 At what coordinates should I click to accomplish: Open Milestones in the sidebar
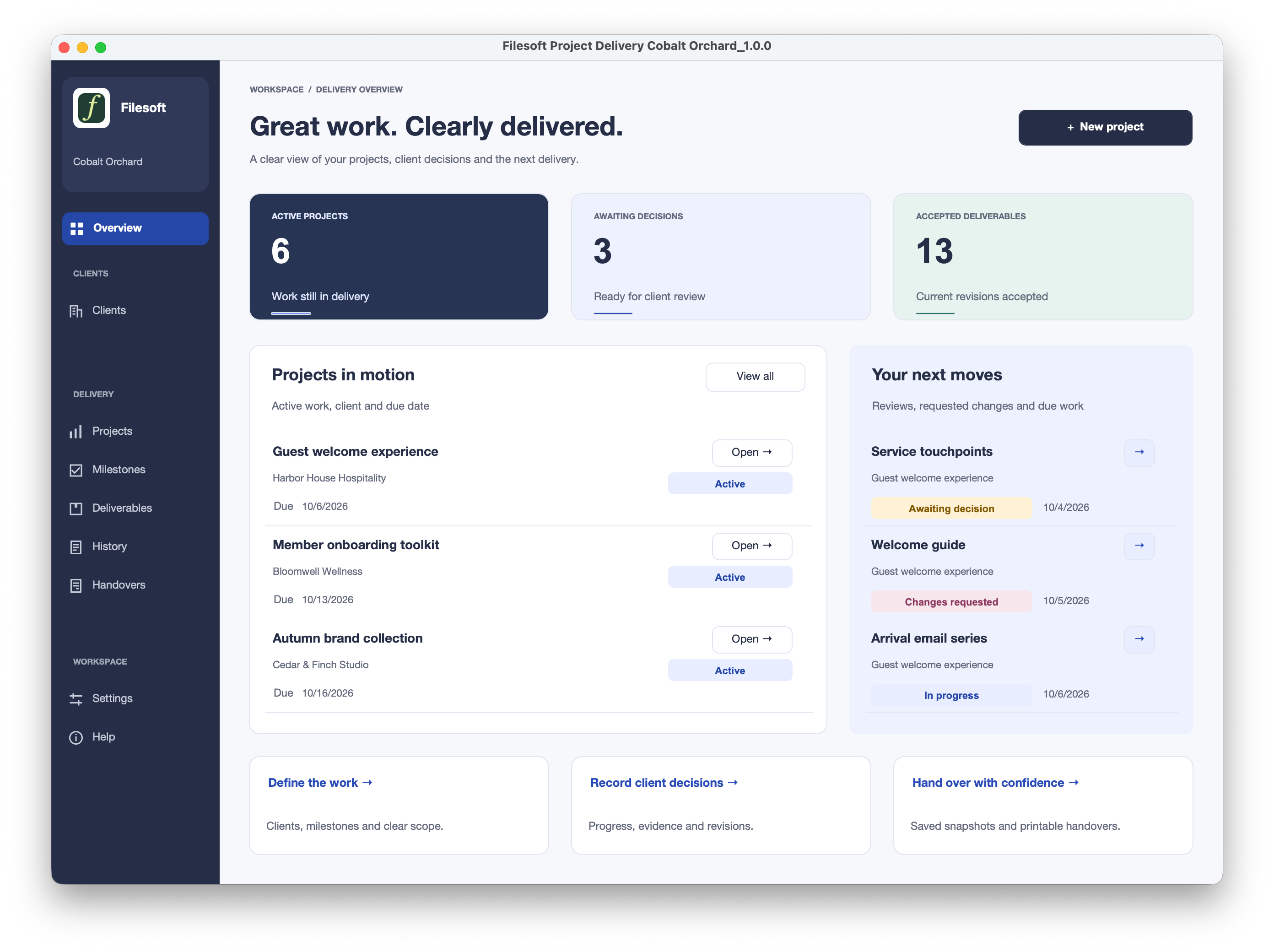tap(135, 470)
